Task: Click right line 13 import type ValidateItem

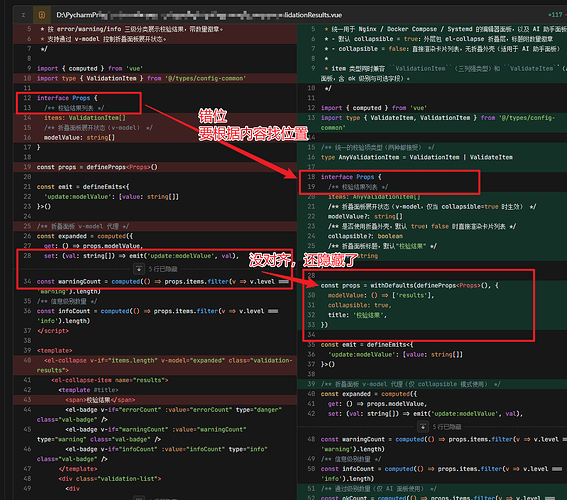Action: point(438,123)
